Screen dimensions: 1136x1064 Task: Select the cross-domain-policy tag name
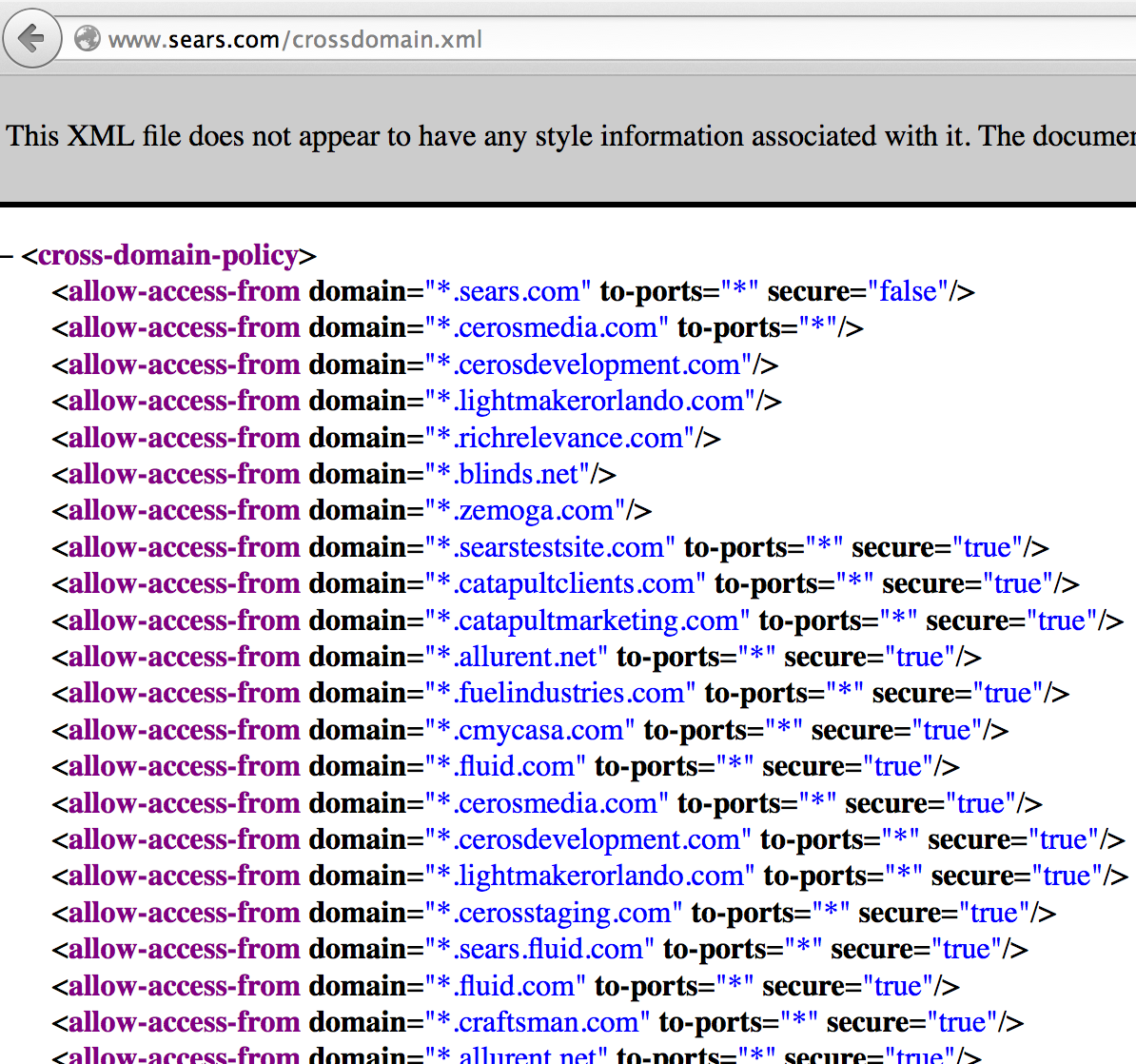pyautogui.click(x=168, y=256)
